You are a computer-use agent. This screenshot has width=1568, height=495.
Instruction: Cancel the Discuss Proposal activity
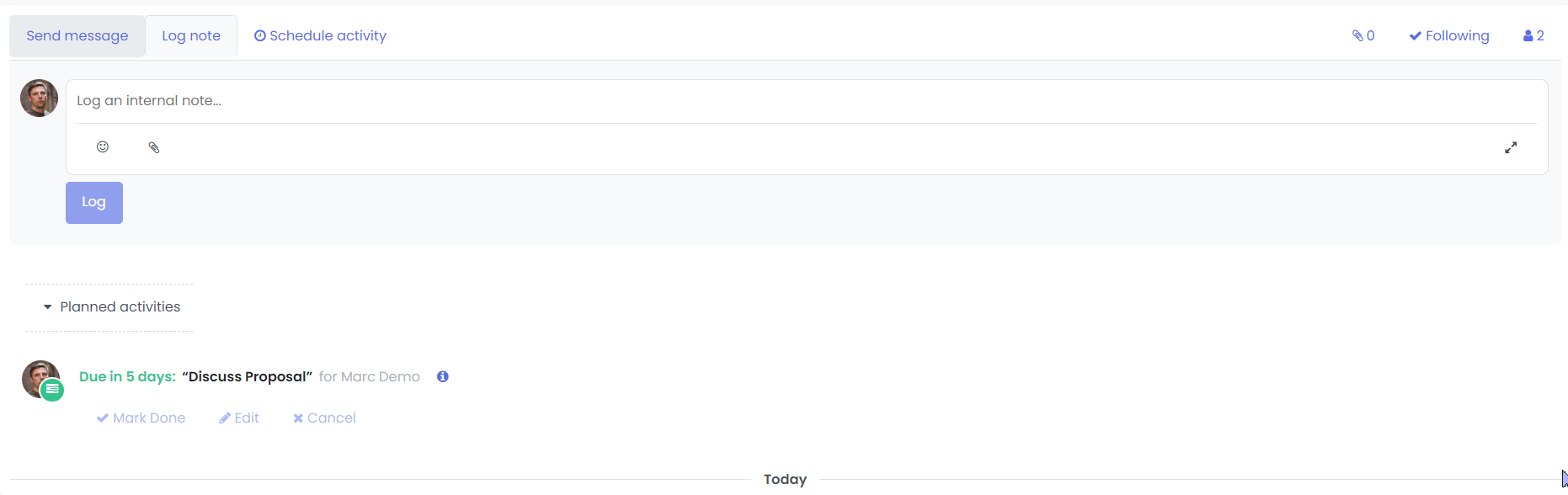coord(324,418)
